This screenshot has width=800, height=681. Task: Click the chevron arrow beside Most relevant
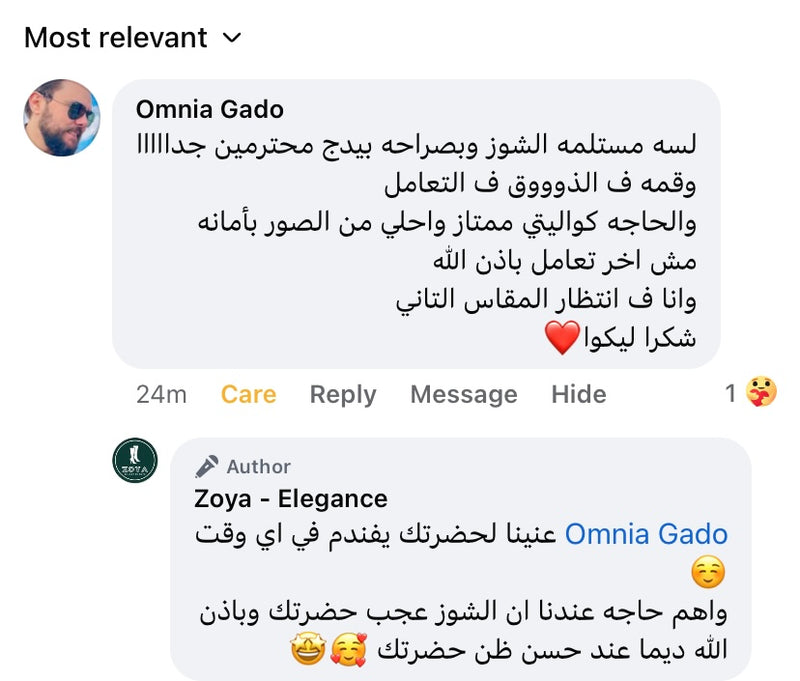point(232,38)
